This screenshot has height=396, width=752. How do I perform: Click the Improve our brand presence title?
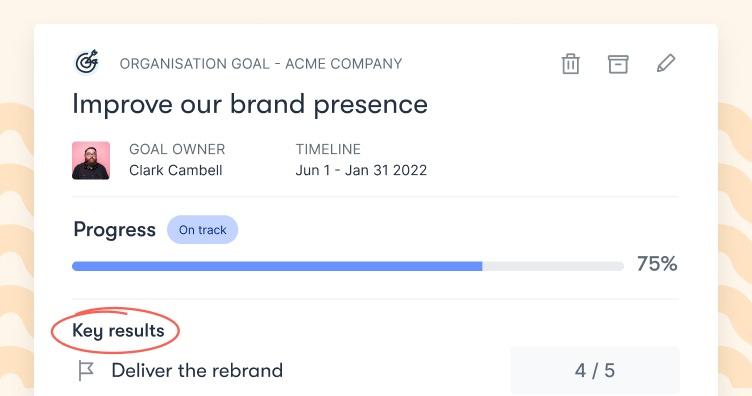click(250, 105)
